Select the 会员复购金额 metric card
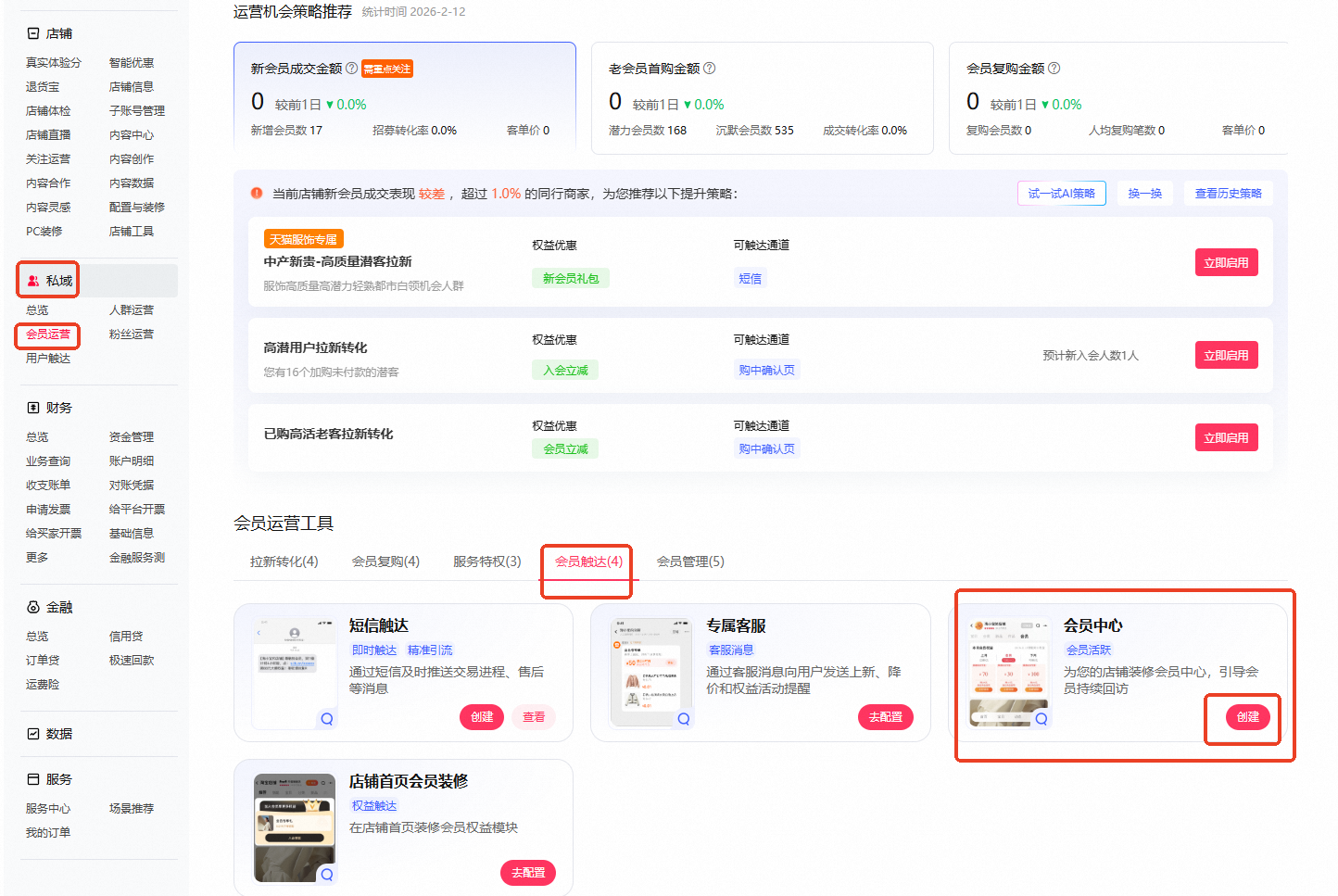The height and width of the screenshot is (896, 1338). click(1118, 98)
